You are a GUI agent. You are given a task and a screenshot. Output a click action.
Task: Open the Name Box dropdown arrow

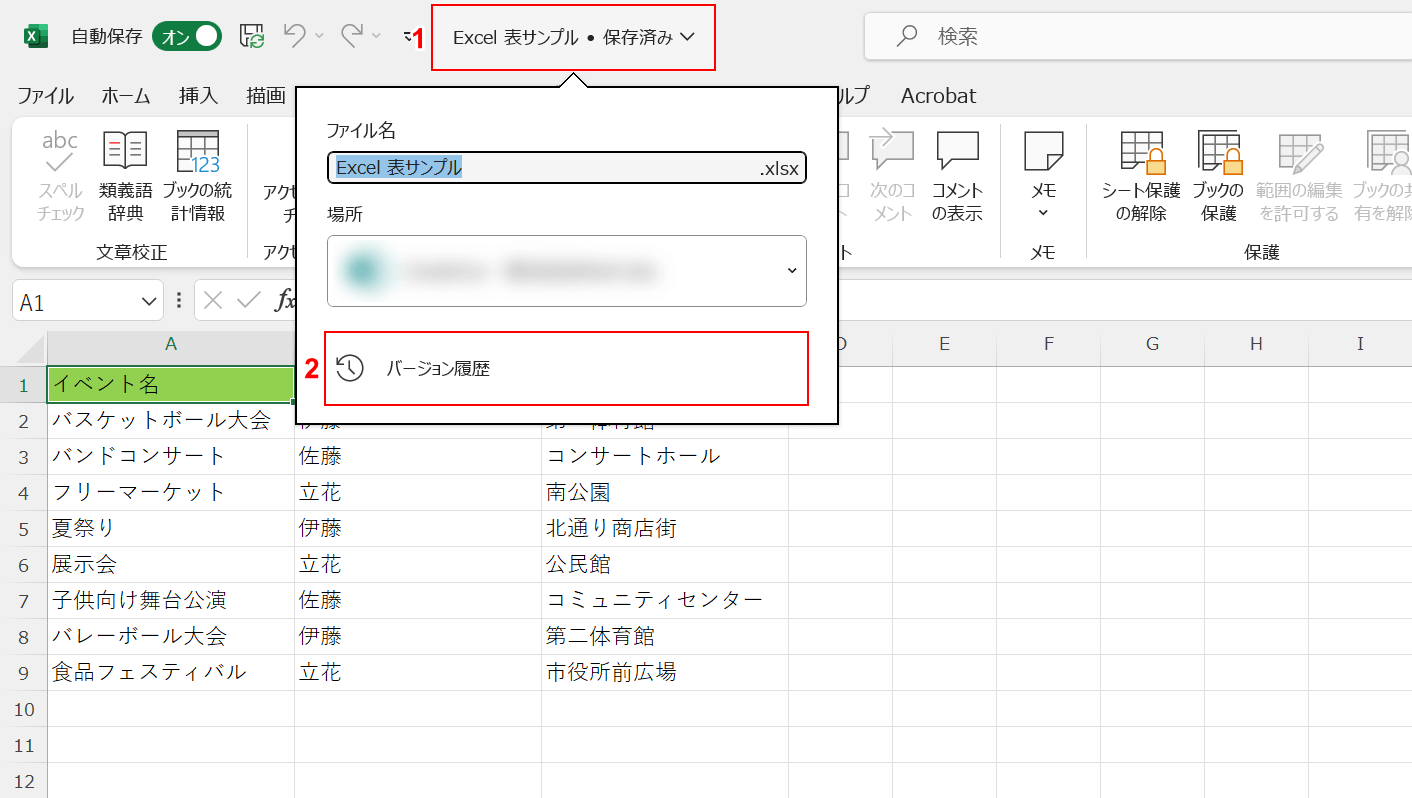[x=150, y=301]
